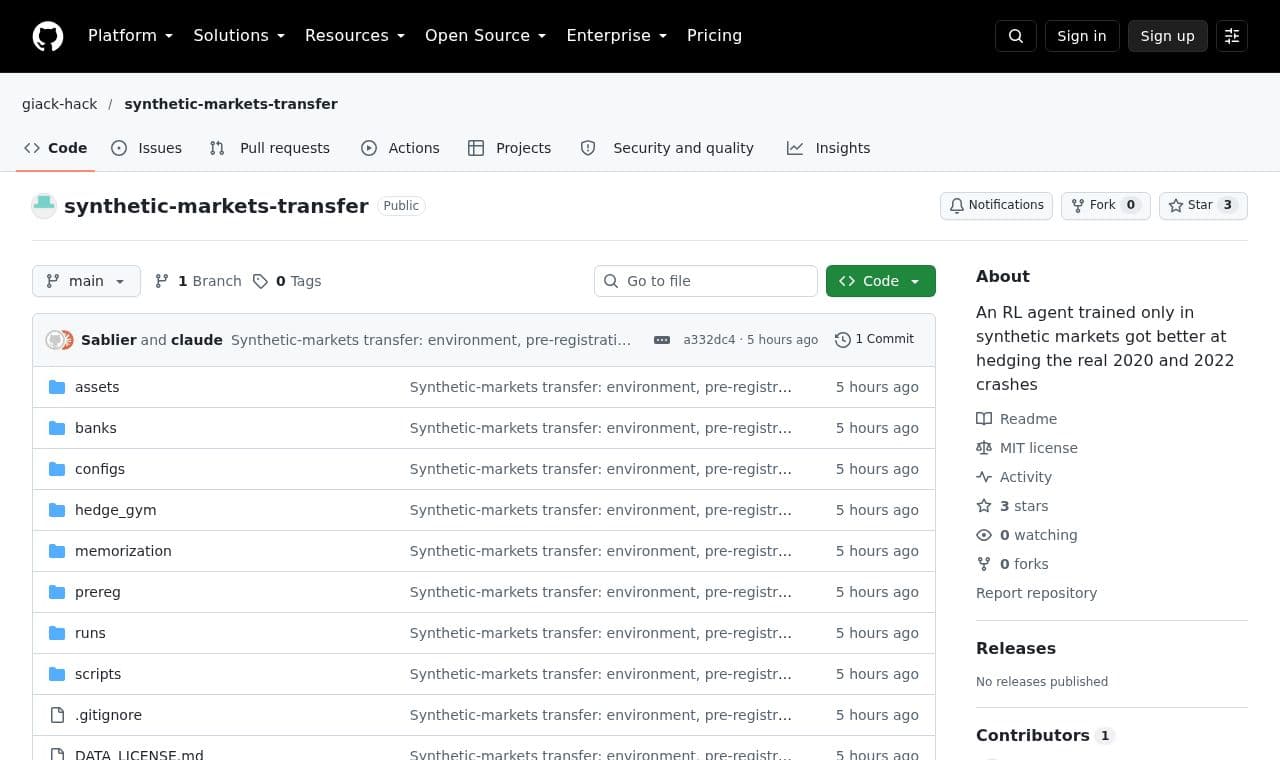This screenshot has height=760, width=1280.
Task: Expand the Open Source menu
Action: pos(486,36)
